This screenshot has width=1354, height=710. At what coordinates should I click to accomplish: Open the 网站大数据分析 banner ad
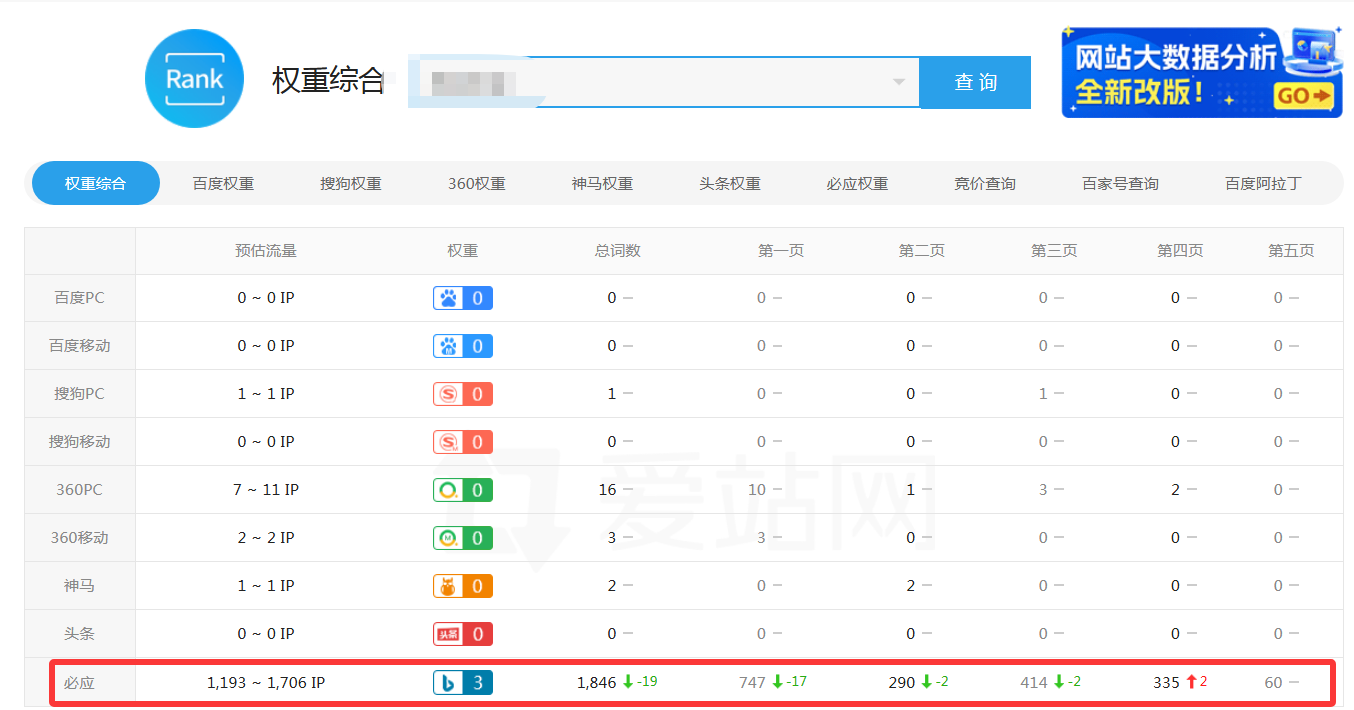(1201, 72)
